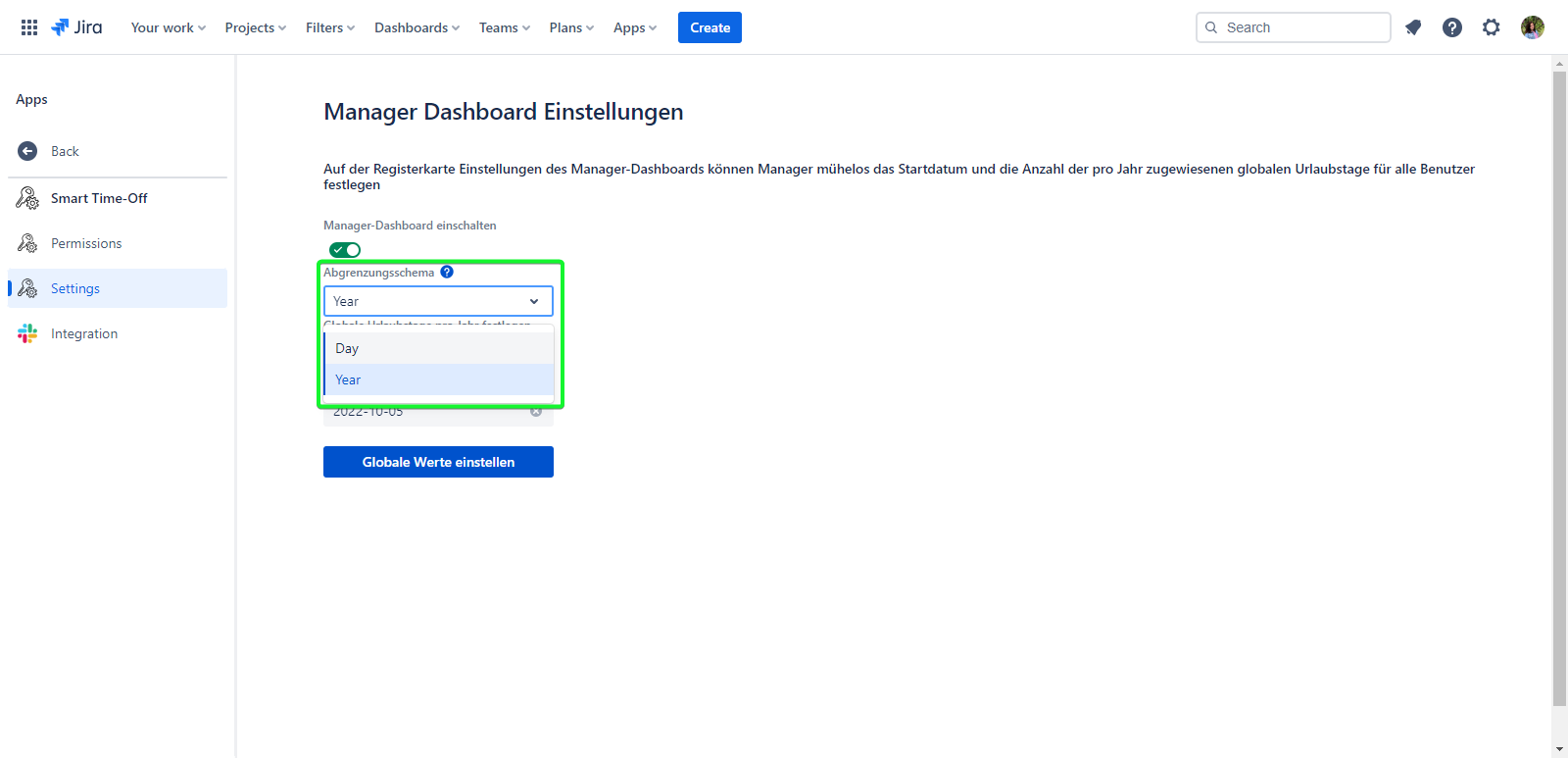The image size is (1568, 758).
Task: Click the Back arrow icon in sidebar
Action: (x=27, y=151)
